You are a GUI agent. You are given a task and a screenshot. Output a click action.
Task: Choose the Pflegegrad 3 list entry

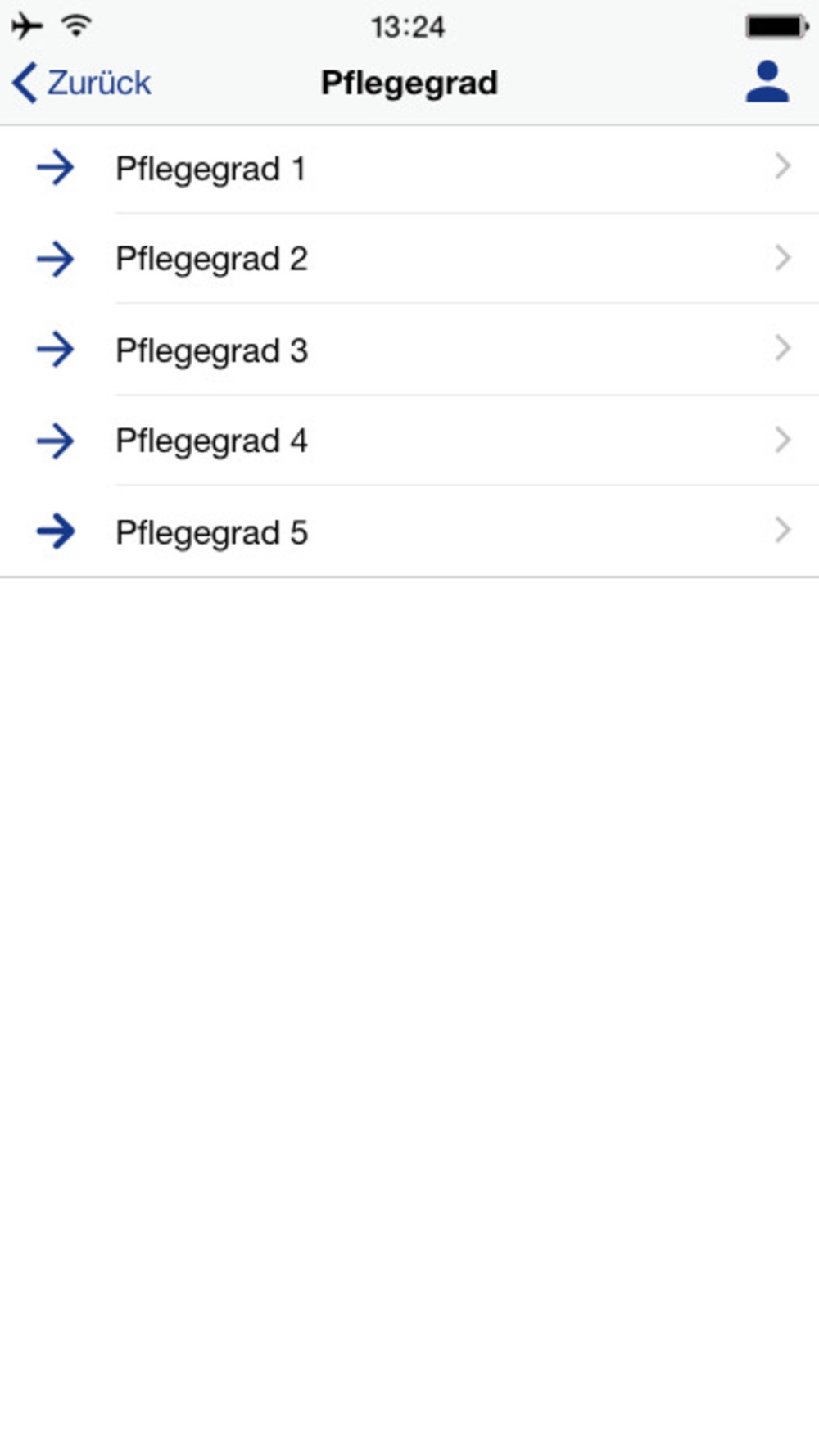click(x=211, y=351)
